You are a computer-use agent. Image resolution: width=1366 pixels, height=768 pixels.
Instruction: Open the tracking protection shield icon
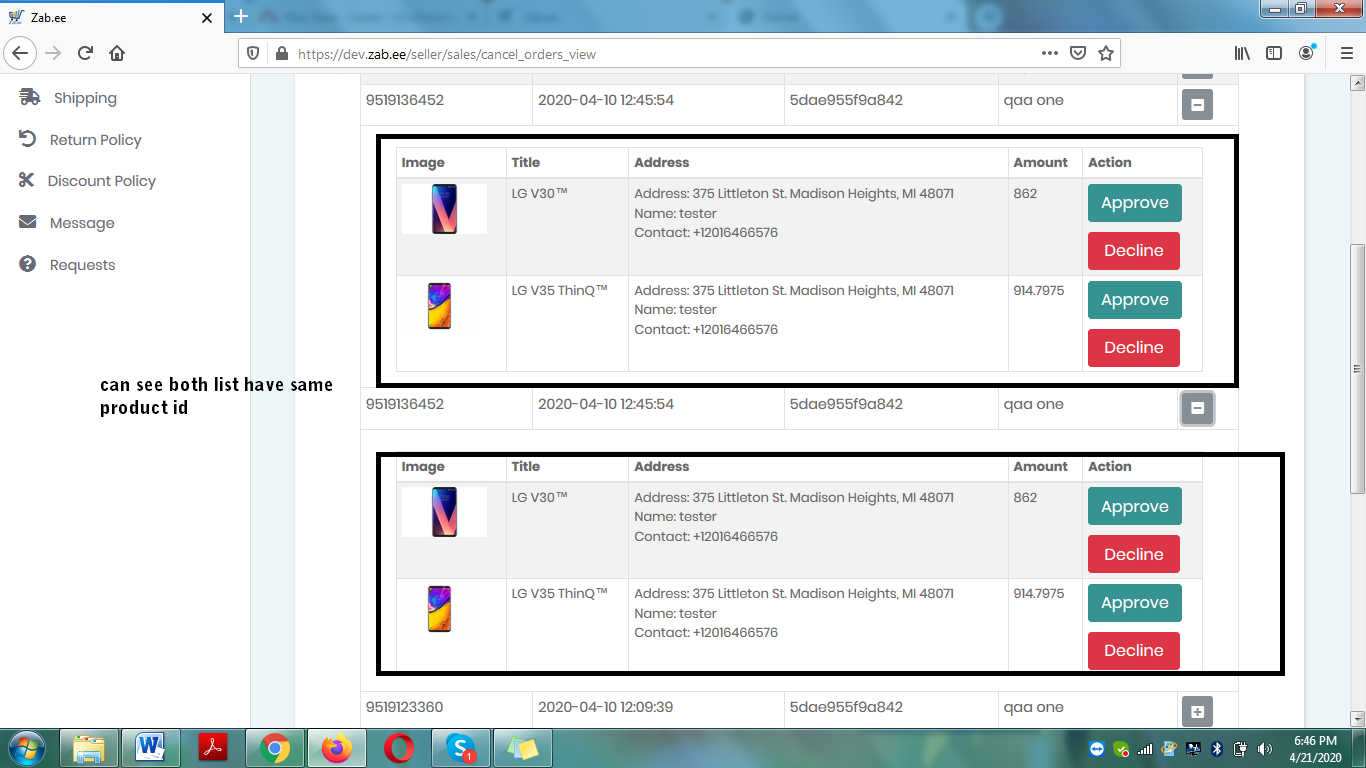pos(253,53)
